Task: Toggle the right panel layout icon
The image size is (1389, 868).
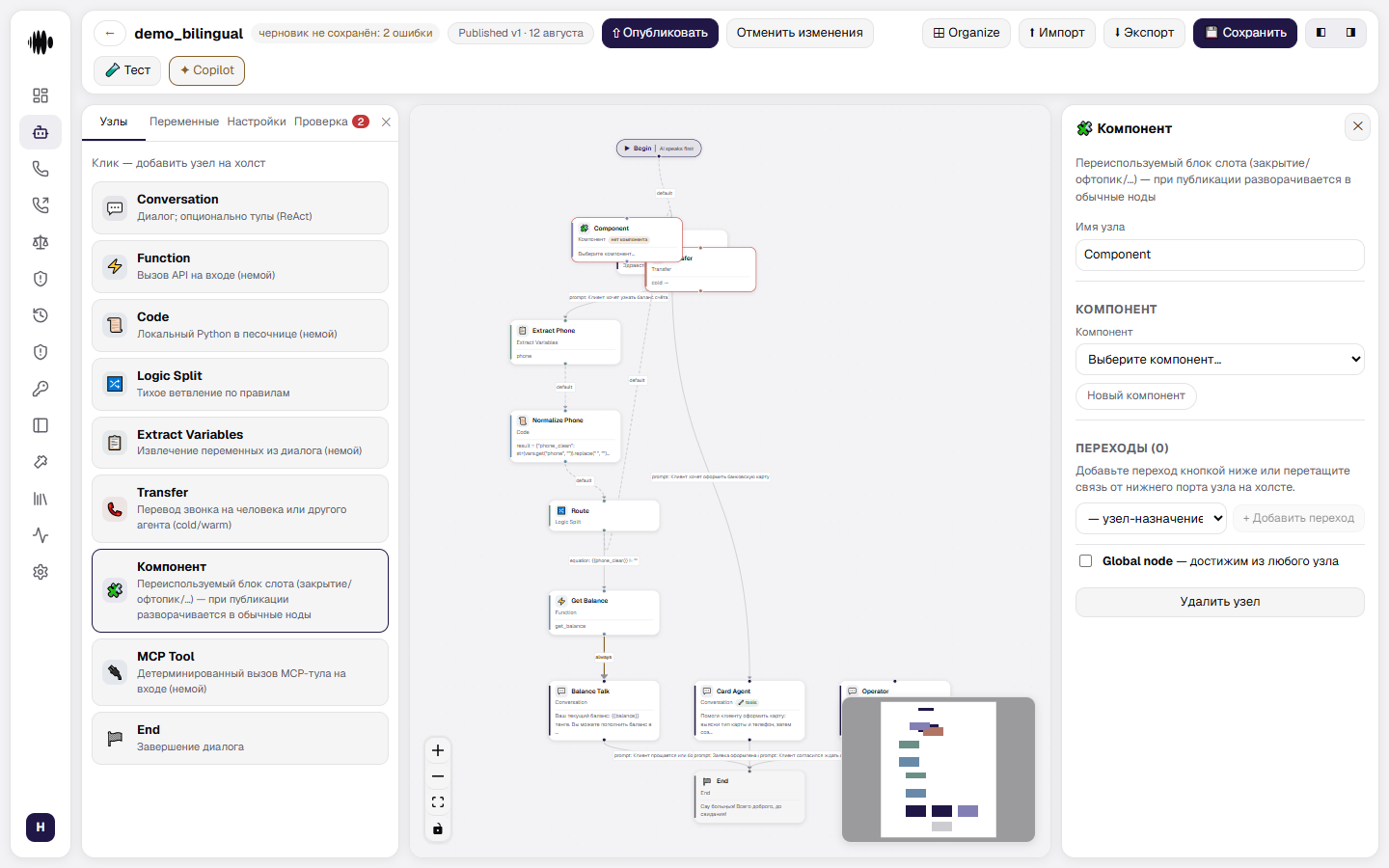Action: tap(1350, 33)
